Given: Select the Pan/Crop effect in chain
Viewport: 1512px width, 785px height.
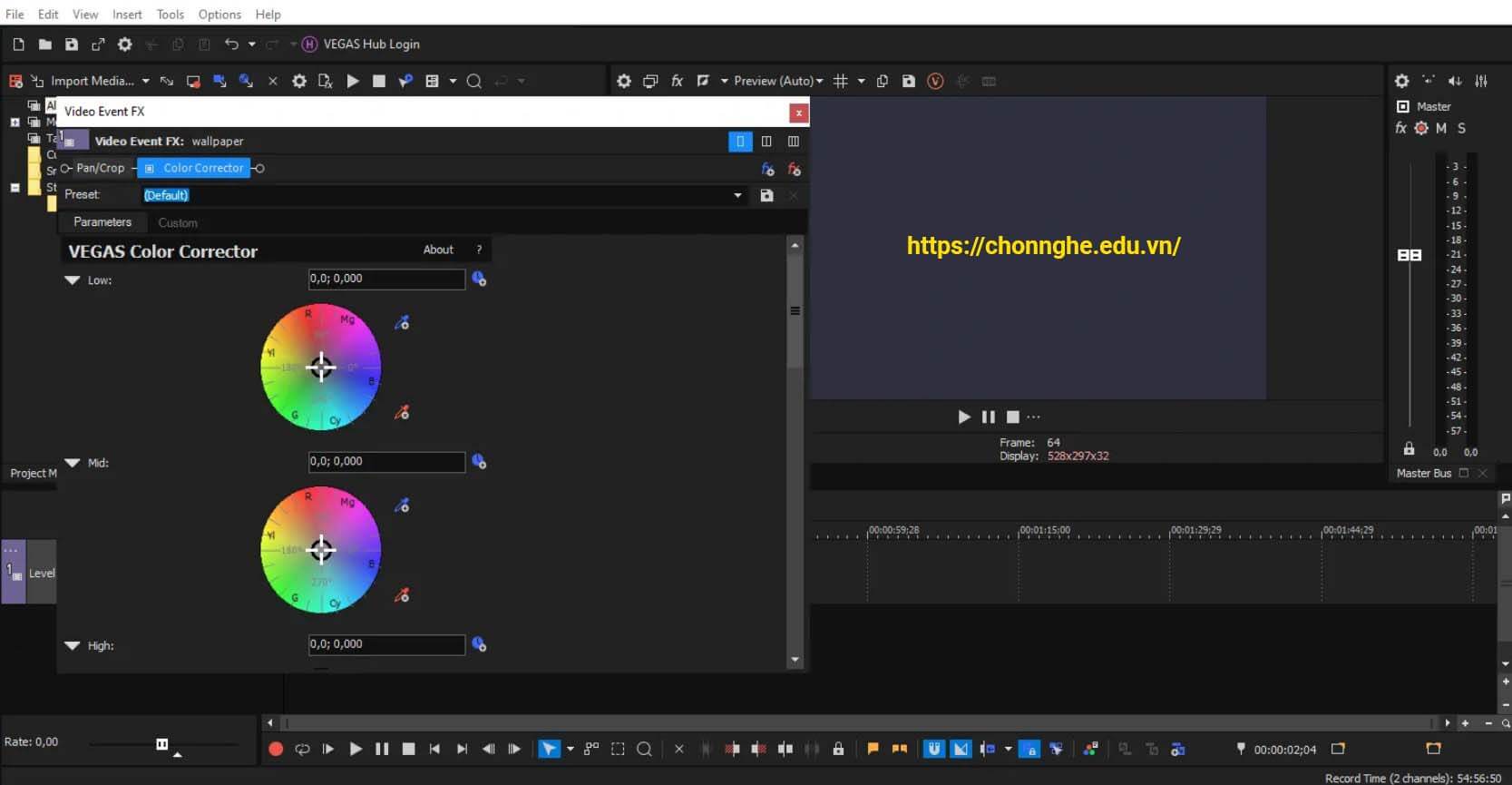Looking at the screenshot, I should point(100,168).
